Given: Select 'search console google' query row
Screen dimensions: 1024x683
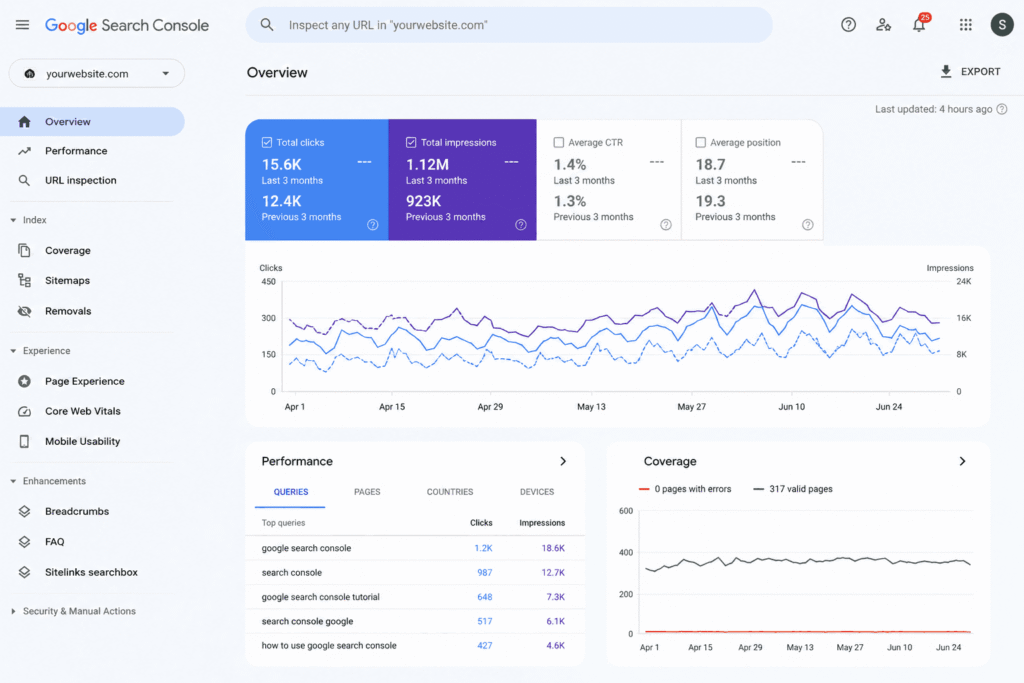Looking at the screenshot, I should tap(415, 621).
